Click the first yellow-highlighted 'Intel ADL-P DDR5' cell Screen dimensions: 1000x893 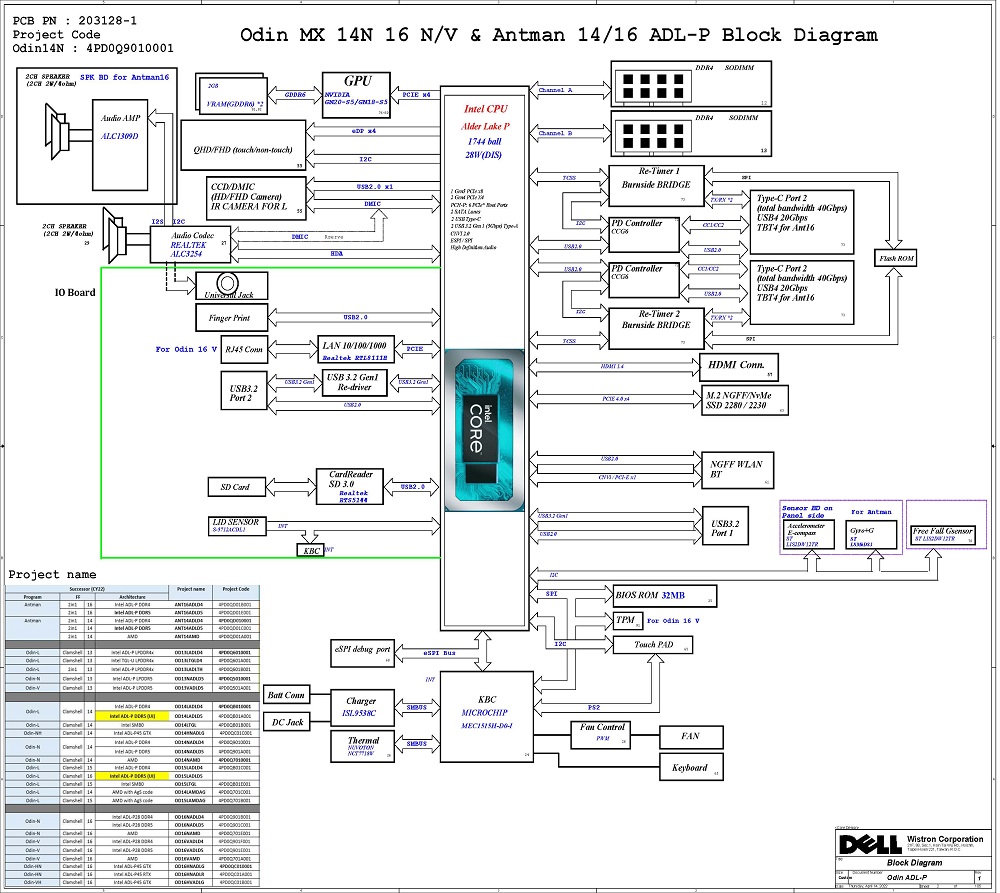point(132,716)
